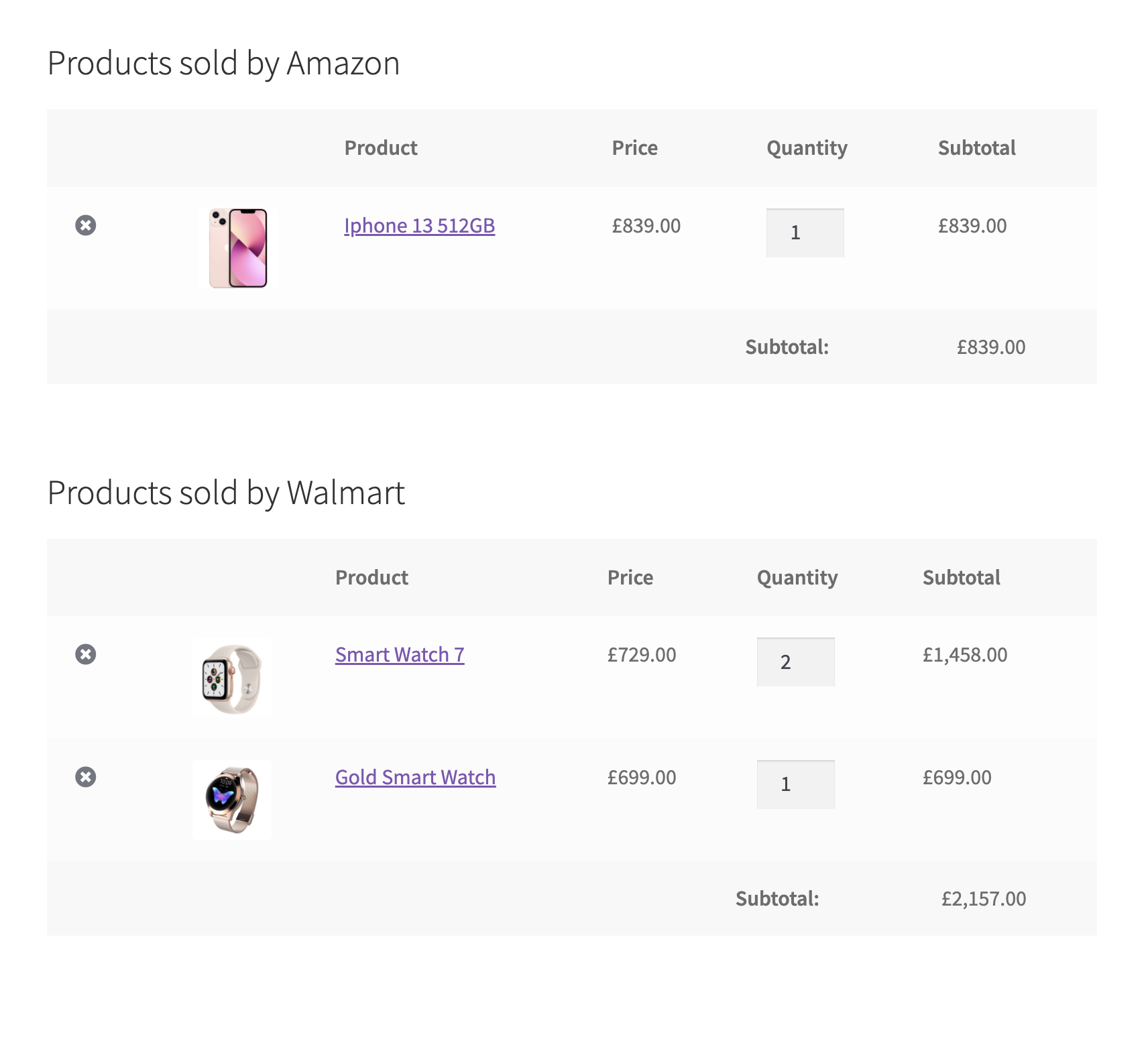Click the Quantity column header in Walmart table
Image resolution: width=1148 pixels, height=1039 pixels.
point(797,578)
